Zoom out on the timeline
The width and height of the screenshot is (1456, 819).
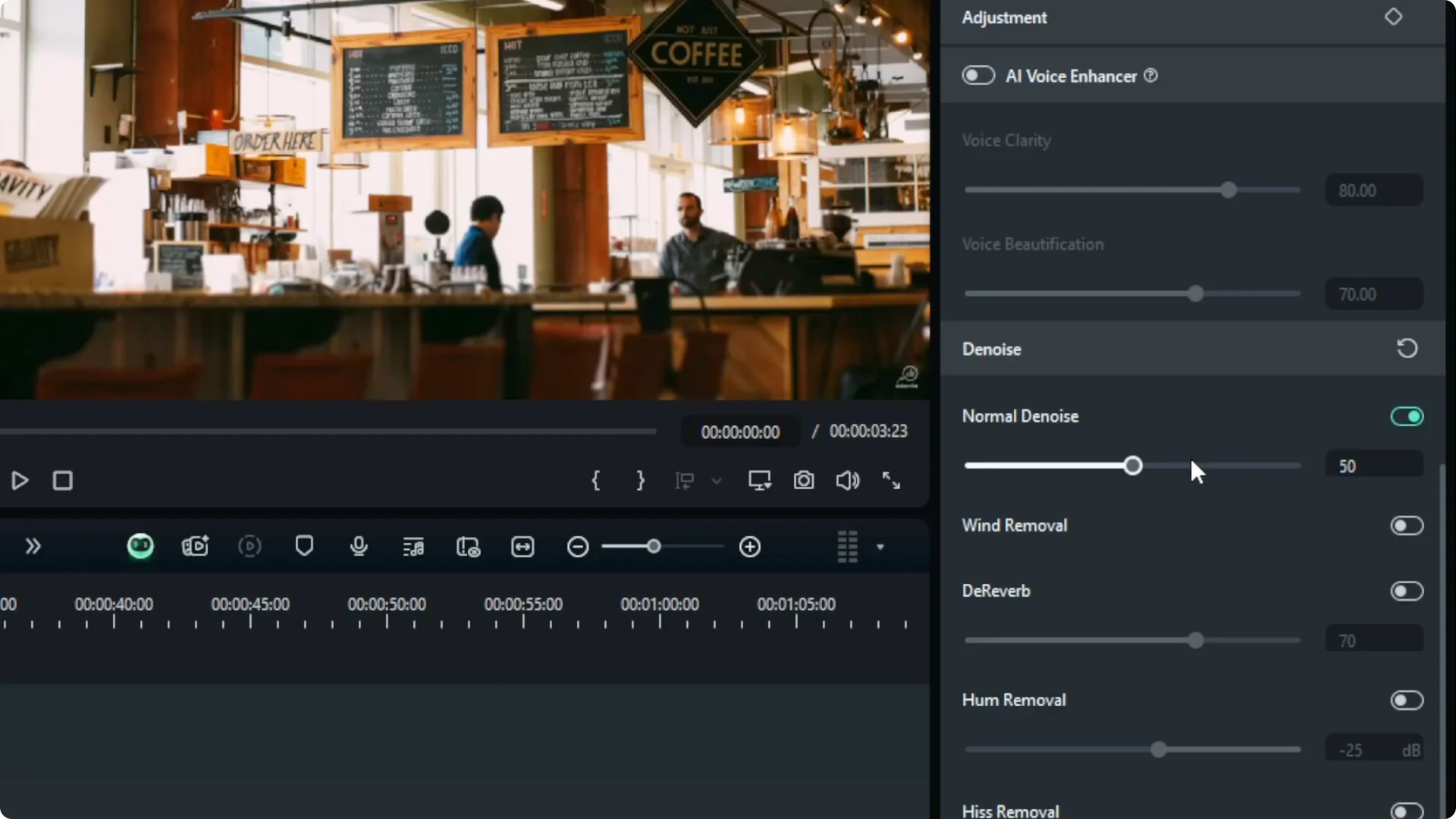[577, 546]
